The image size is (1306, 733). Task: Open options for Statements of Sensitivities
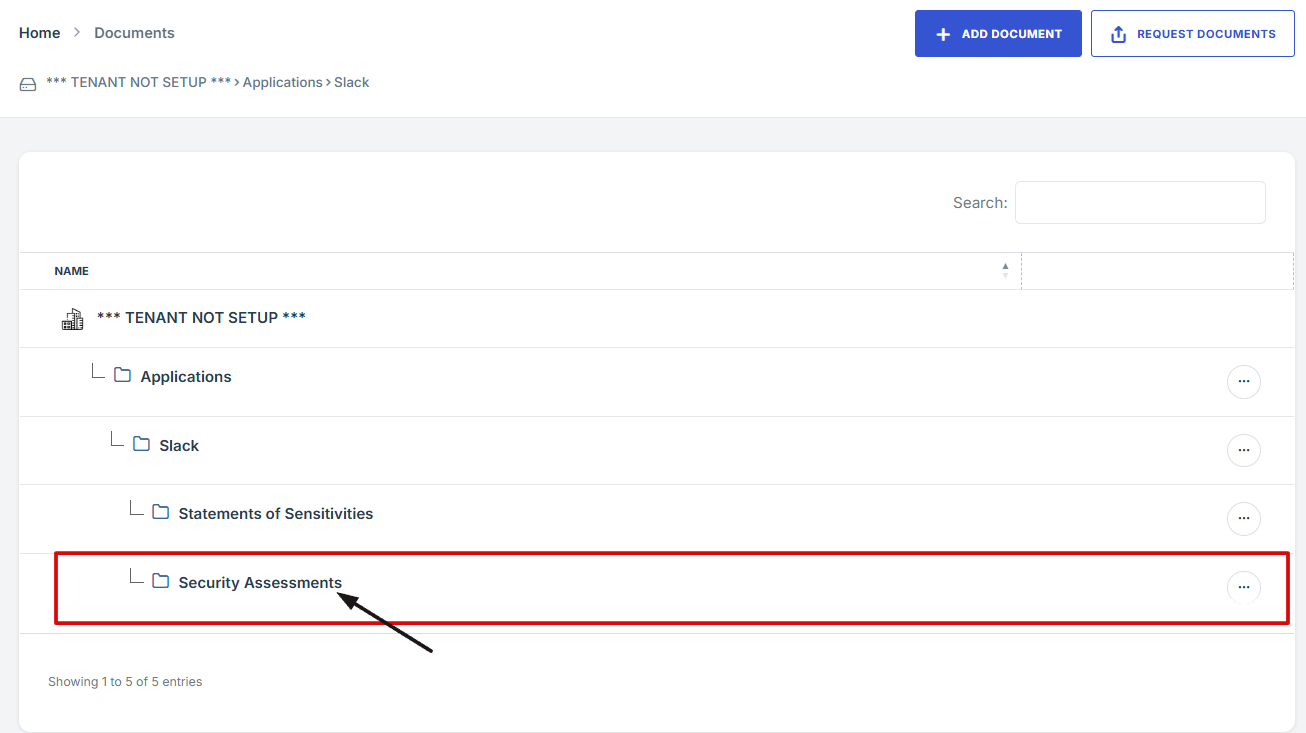1243,519
